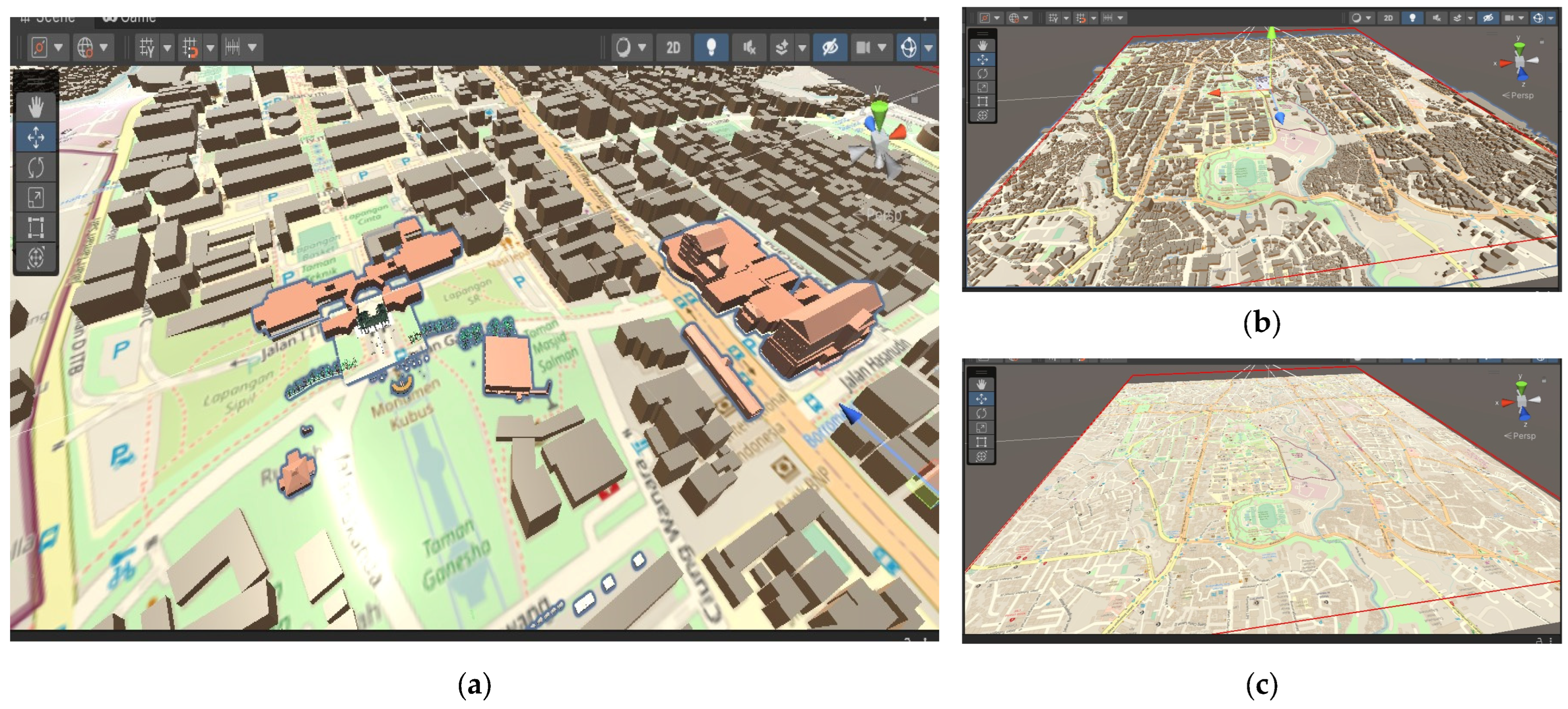This screenshot has height=709, width=1568.
Task: Select the Move tool in large Scene panel
Action: [35, 137]
